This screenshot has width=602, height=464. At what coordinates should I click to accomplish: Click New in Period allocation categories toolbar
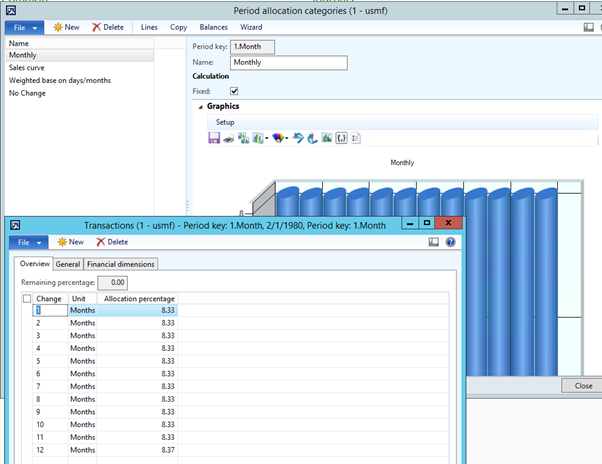pos(66,27)
